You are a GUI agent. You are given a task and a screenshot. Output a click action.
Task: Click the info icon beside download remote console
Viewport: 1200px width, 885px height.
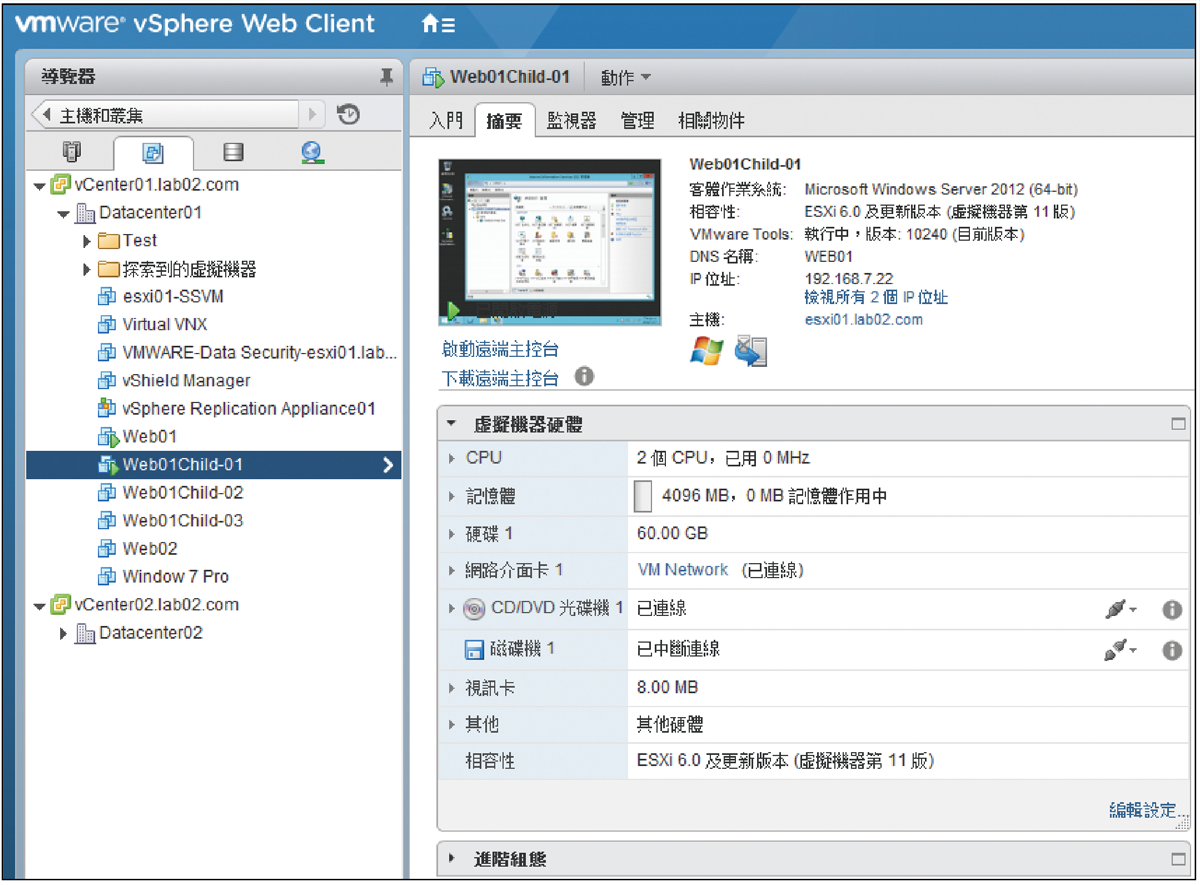(585, 377)
